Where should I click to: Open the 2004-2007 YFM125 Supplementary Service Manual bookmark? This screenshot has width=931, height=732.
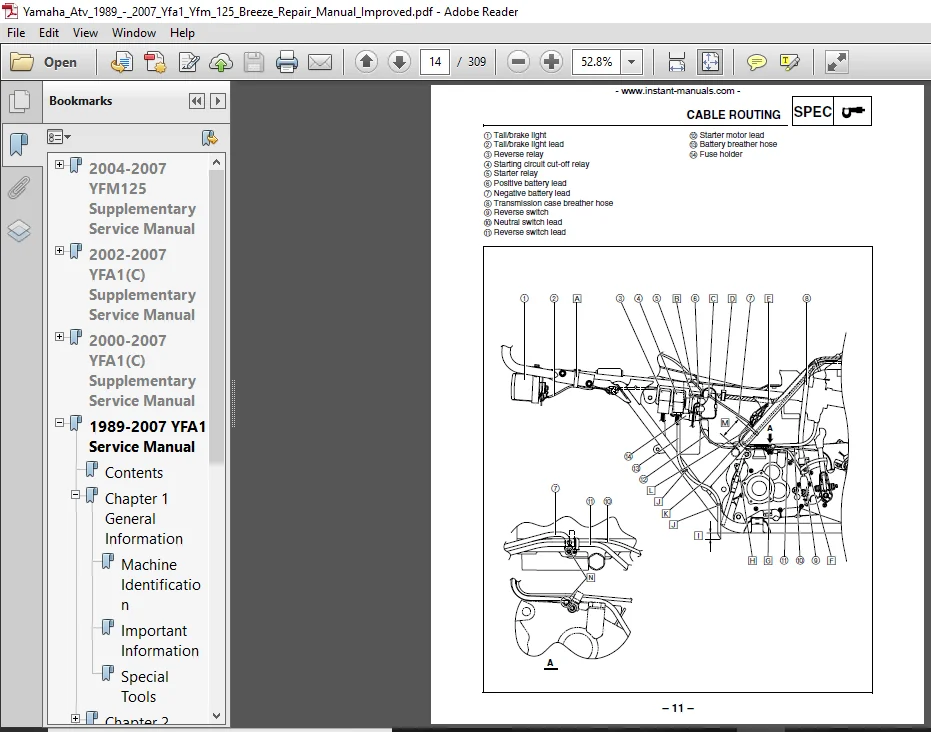coord(142,198)
